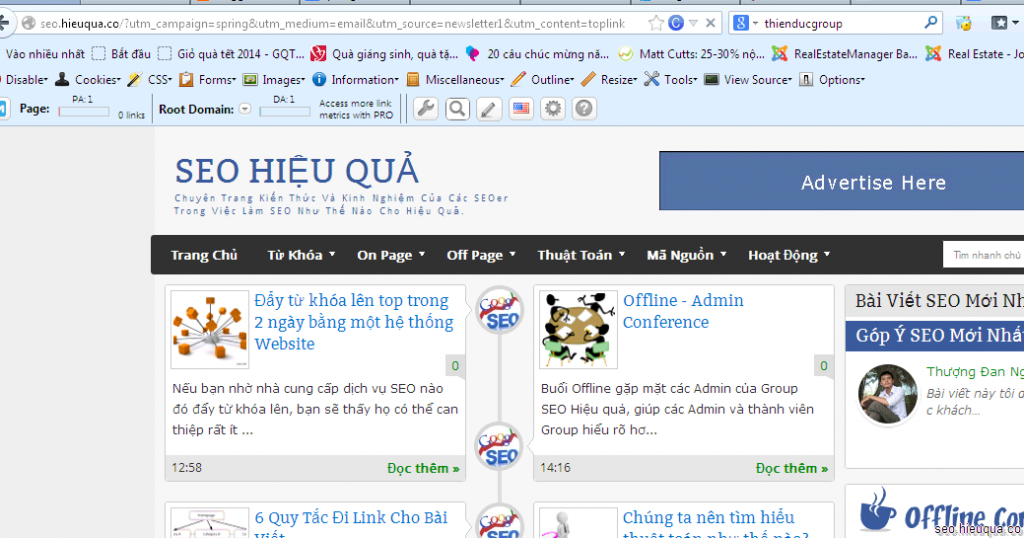Expand the On Page navigation menu
Viewport: 1024px width, 538px height.
(391, 255)
